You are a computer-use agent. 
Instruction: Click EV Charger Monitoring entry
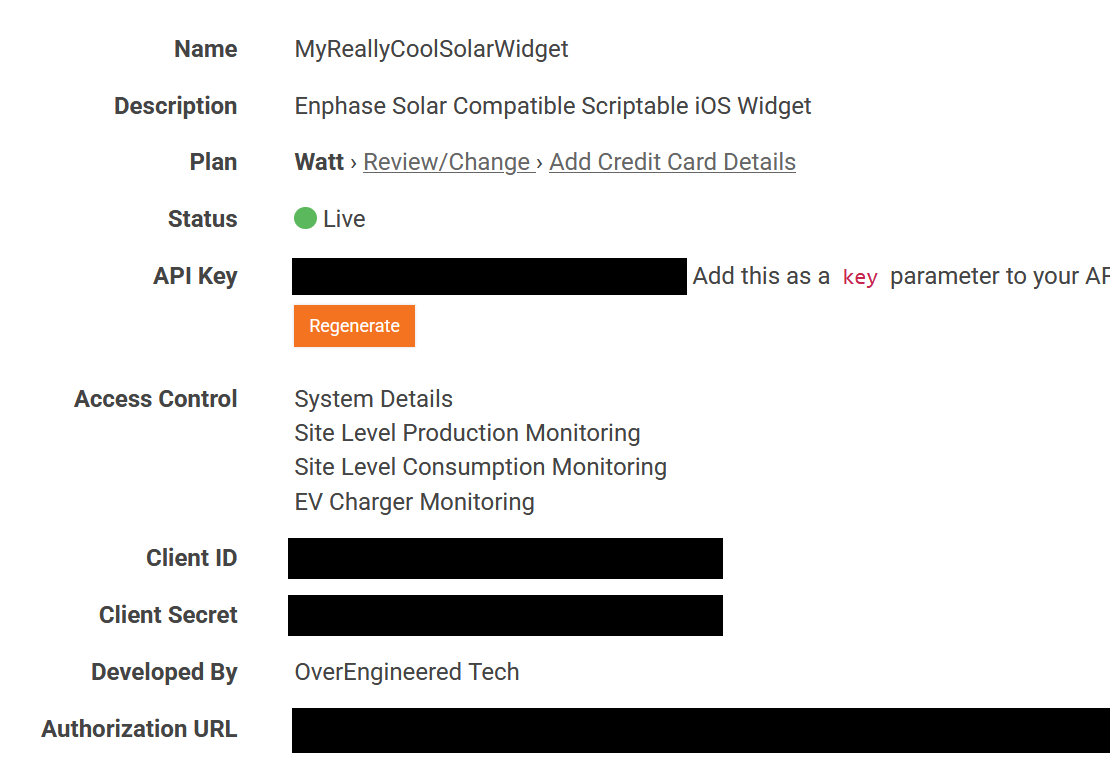click(x=414, y=502)
